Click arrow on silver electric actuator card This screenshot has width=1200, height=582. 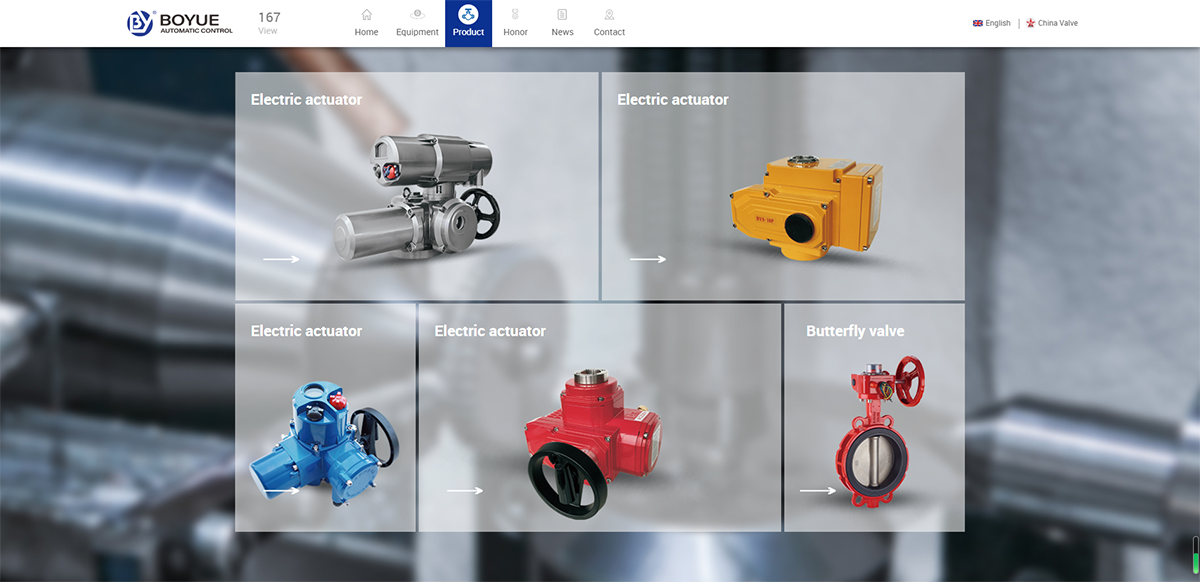(281, 260)
